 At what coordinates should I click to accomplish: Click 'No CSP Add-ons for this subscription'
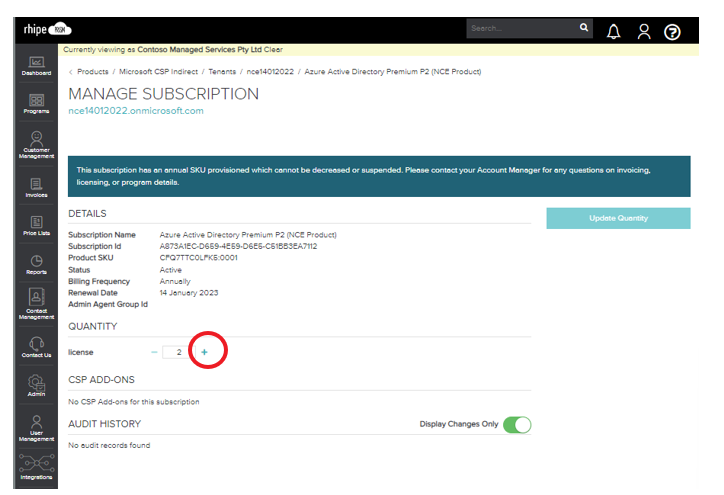tap(134, 402)
